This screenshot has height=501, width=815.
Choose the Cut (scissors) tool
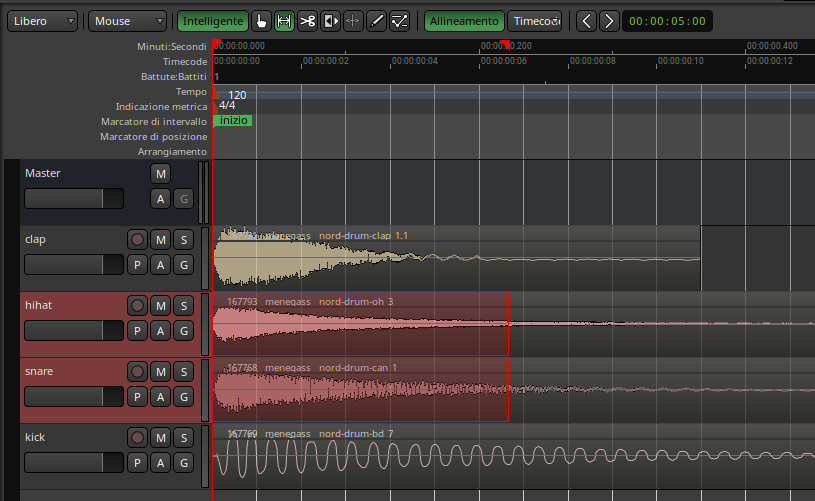(x=307, y=21)
